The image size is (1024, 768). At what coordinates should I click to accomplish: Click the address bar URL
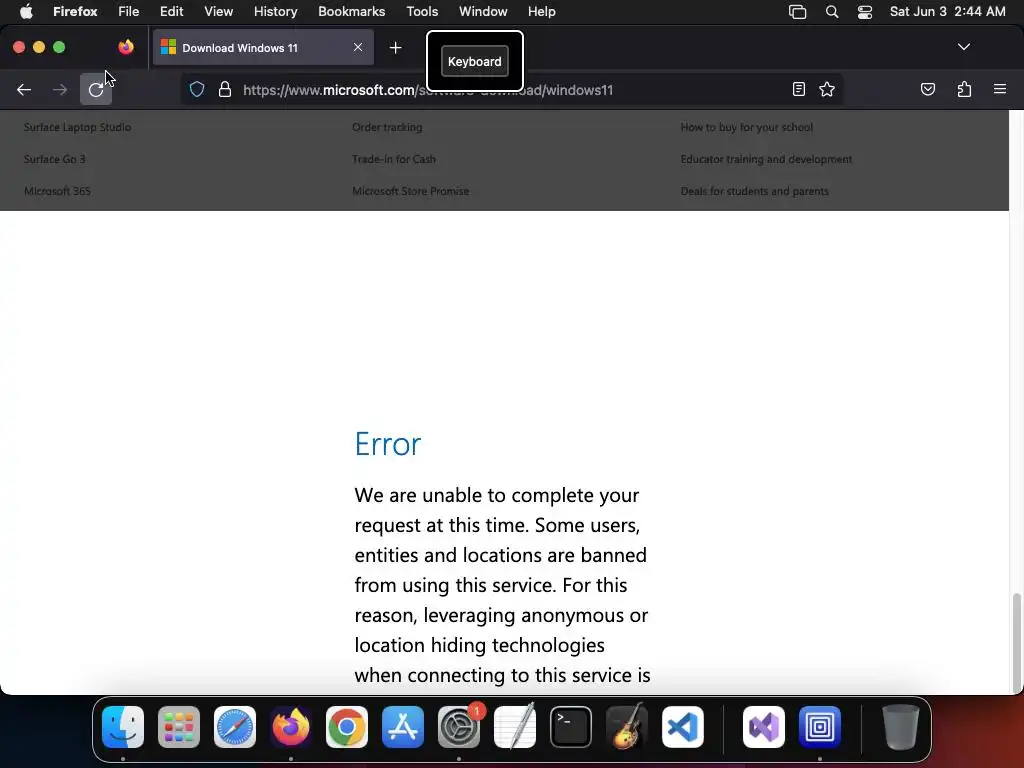click(x=428, y=90)
